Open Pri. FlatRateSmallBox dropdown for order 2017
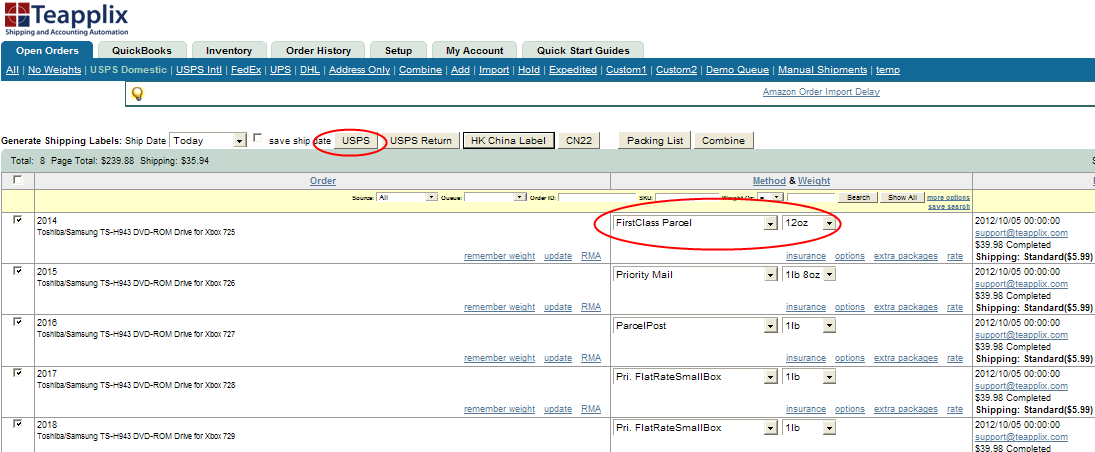 pyautogui.click(x=695, y=377)
